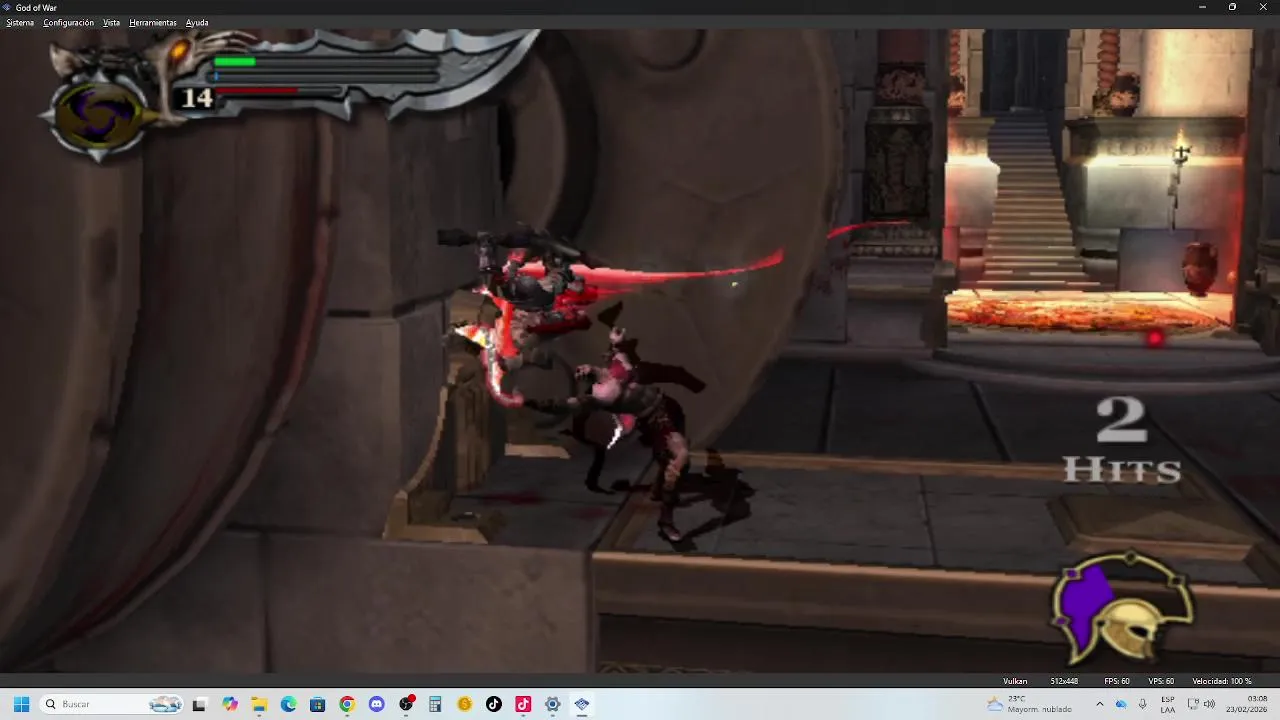
Task: Open Discord from the taskbar
Action: (x=376, y=704)
